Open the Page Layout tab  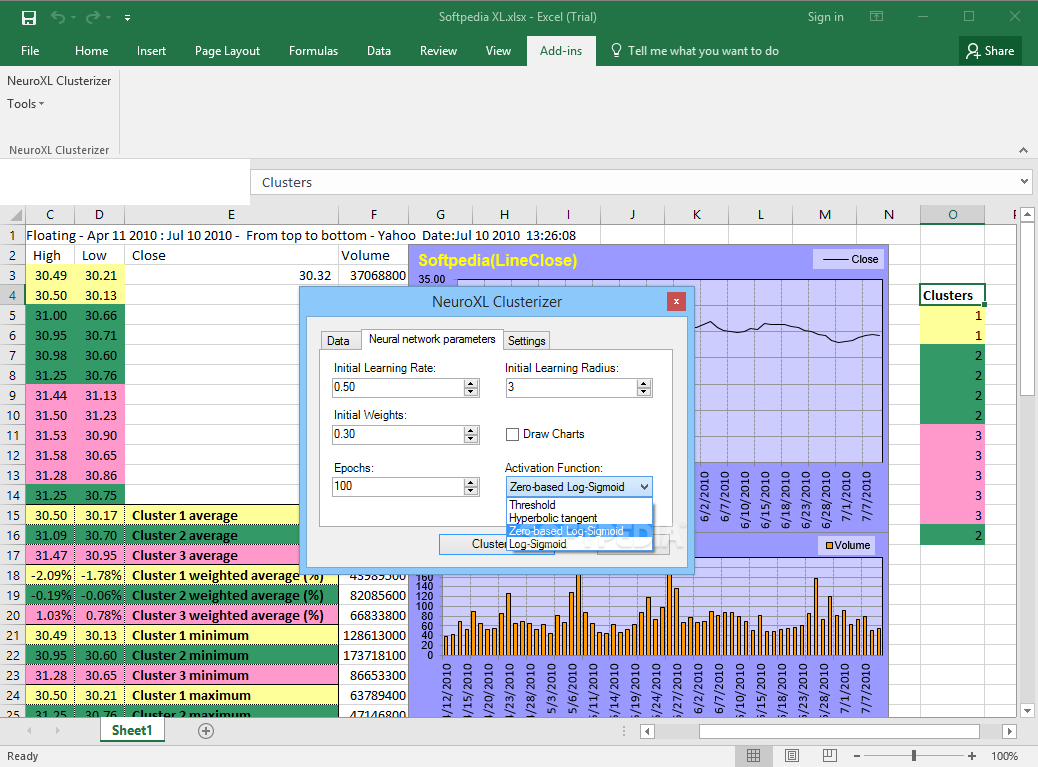[x=227, y=51]
